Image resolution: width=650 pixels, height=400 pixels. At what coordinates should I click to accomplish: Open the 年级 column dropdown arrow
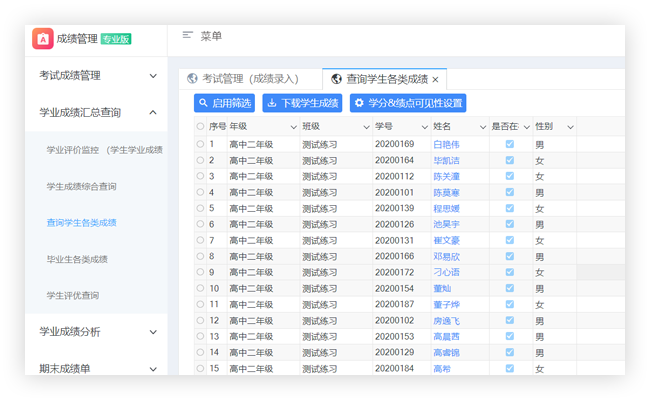(x=294, y=127)
